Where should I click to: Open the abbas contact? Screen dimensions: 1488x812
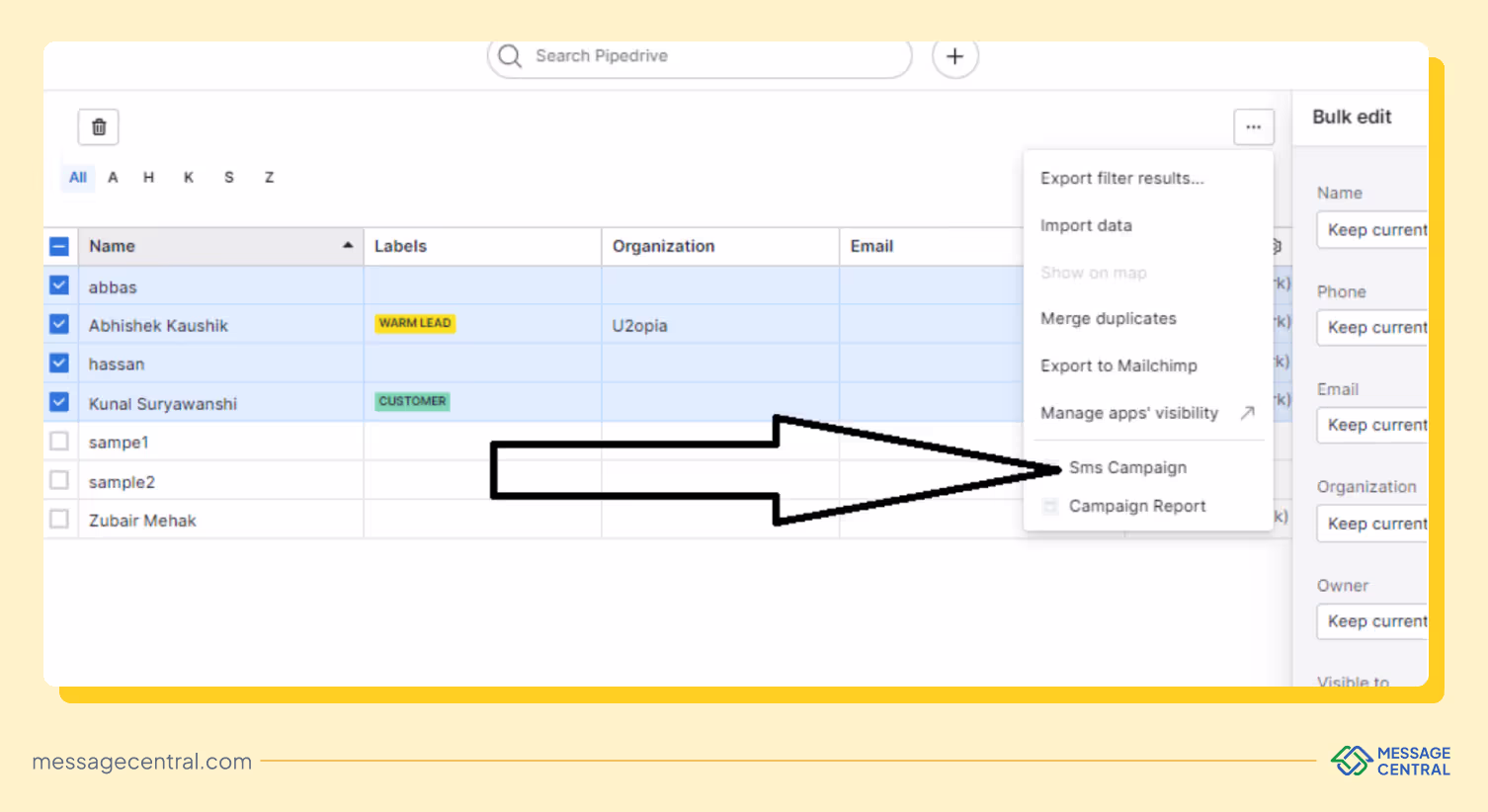coord(113,287)
